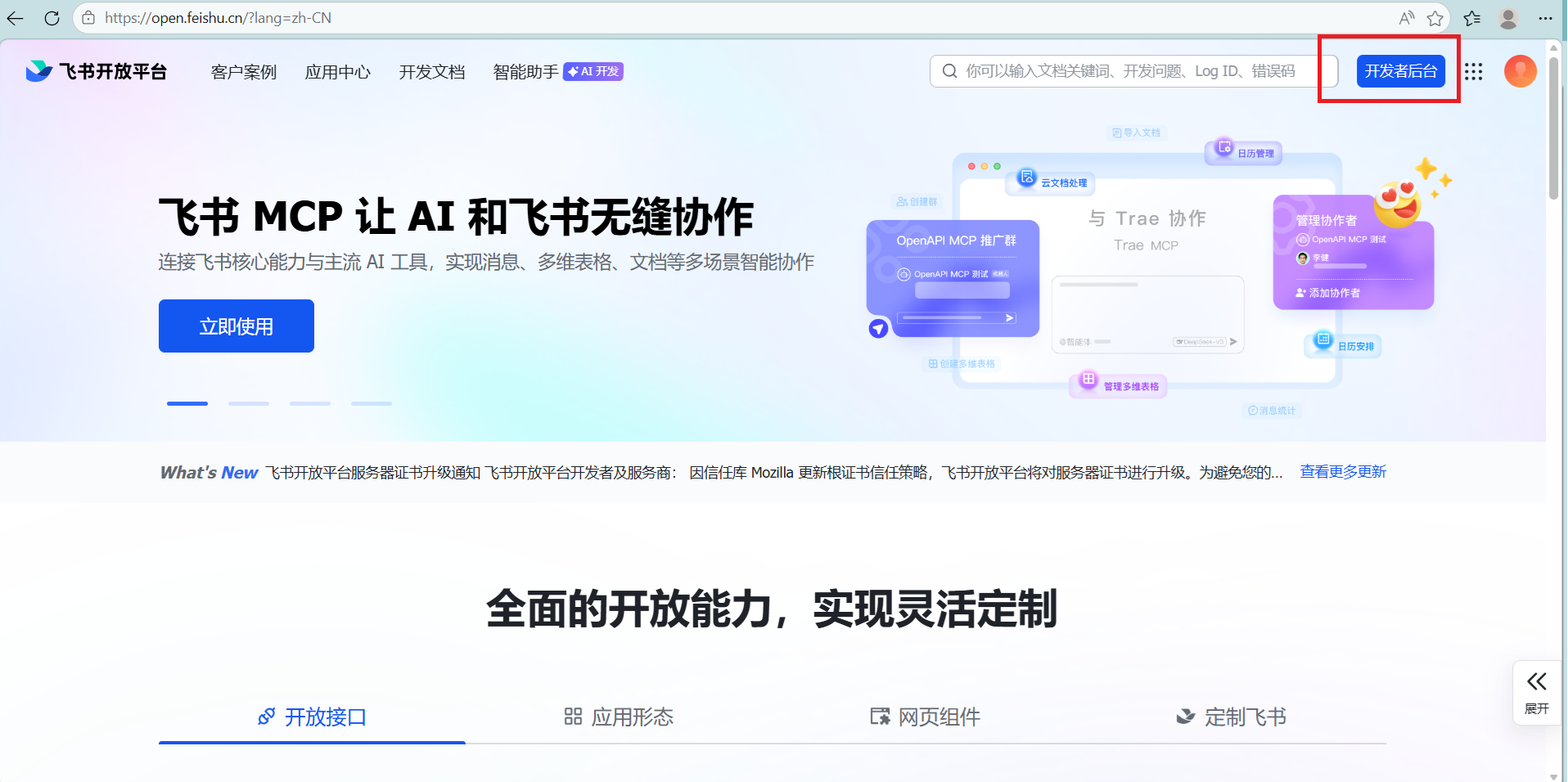
Task: Click the OpenAPI MCP 推广群 card
Action: click(x=953, y=278)
